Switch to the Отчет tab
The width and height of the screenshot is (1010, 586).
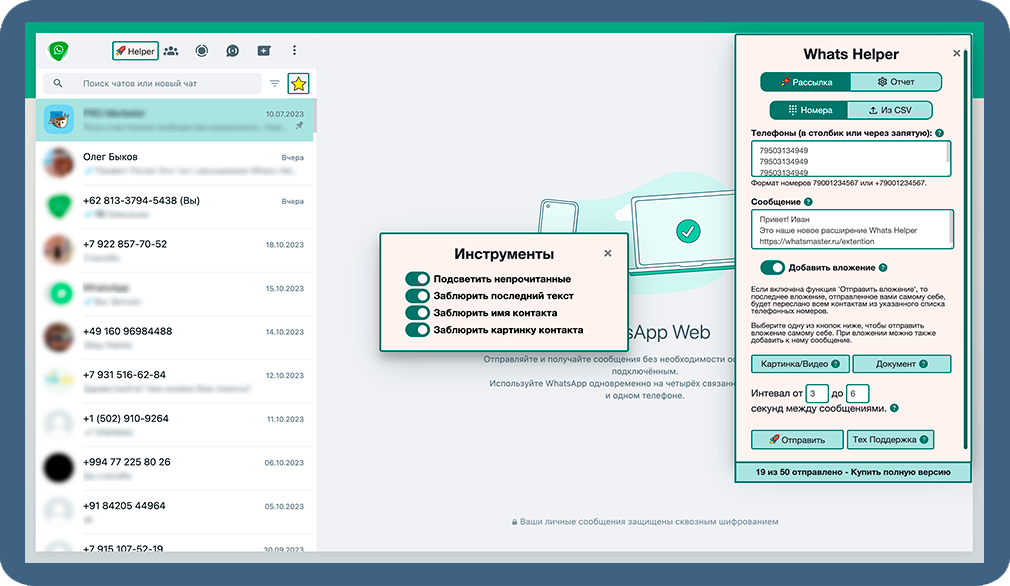click(x=896, y=82)
